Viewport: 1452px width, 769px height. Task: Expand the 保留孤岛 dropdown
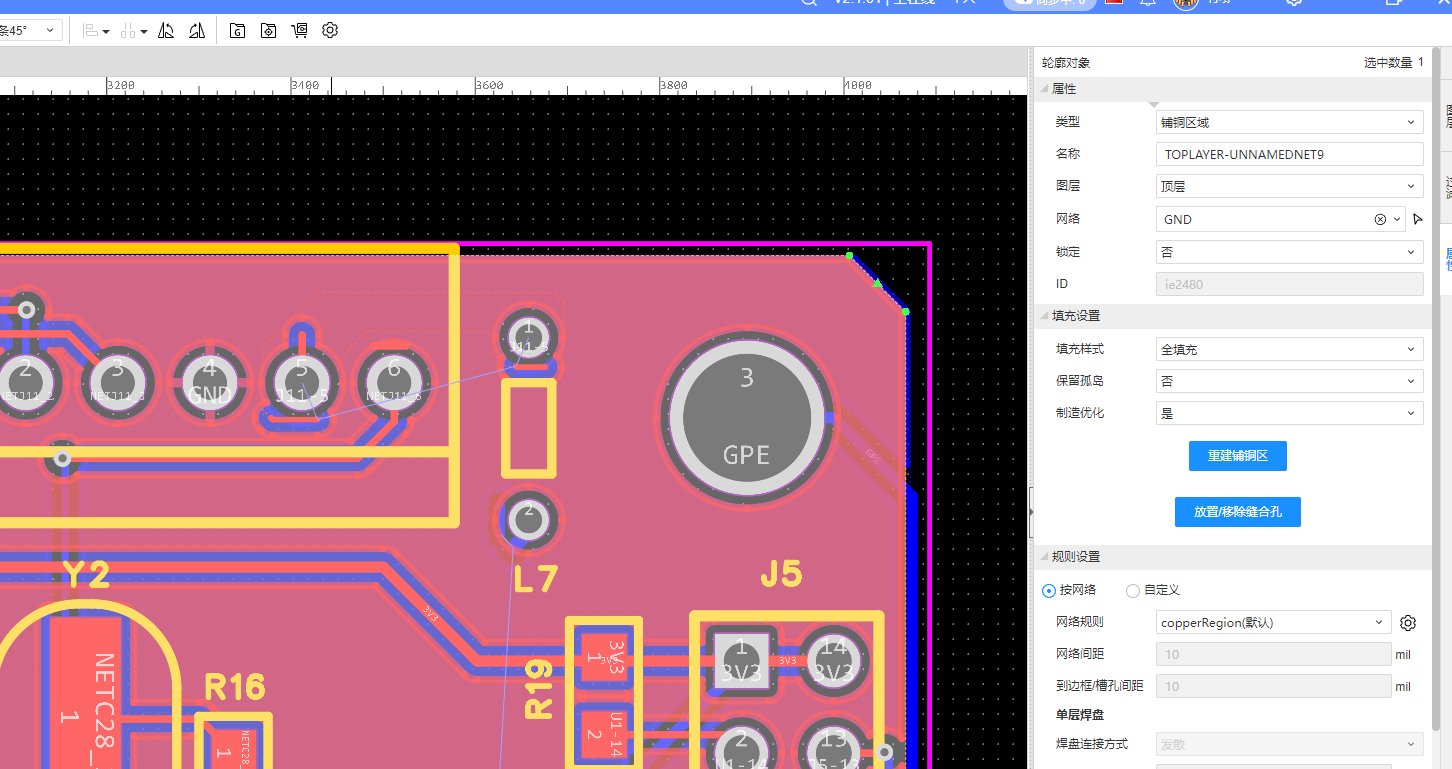[1289, 381]
